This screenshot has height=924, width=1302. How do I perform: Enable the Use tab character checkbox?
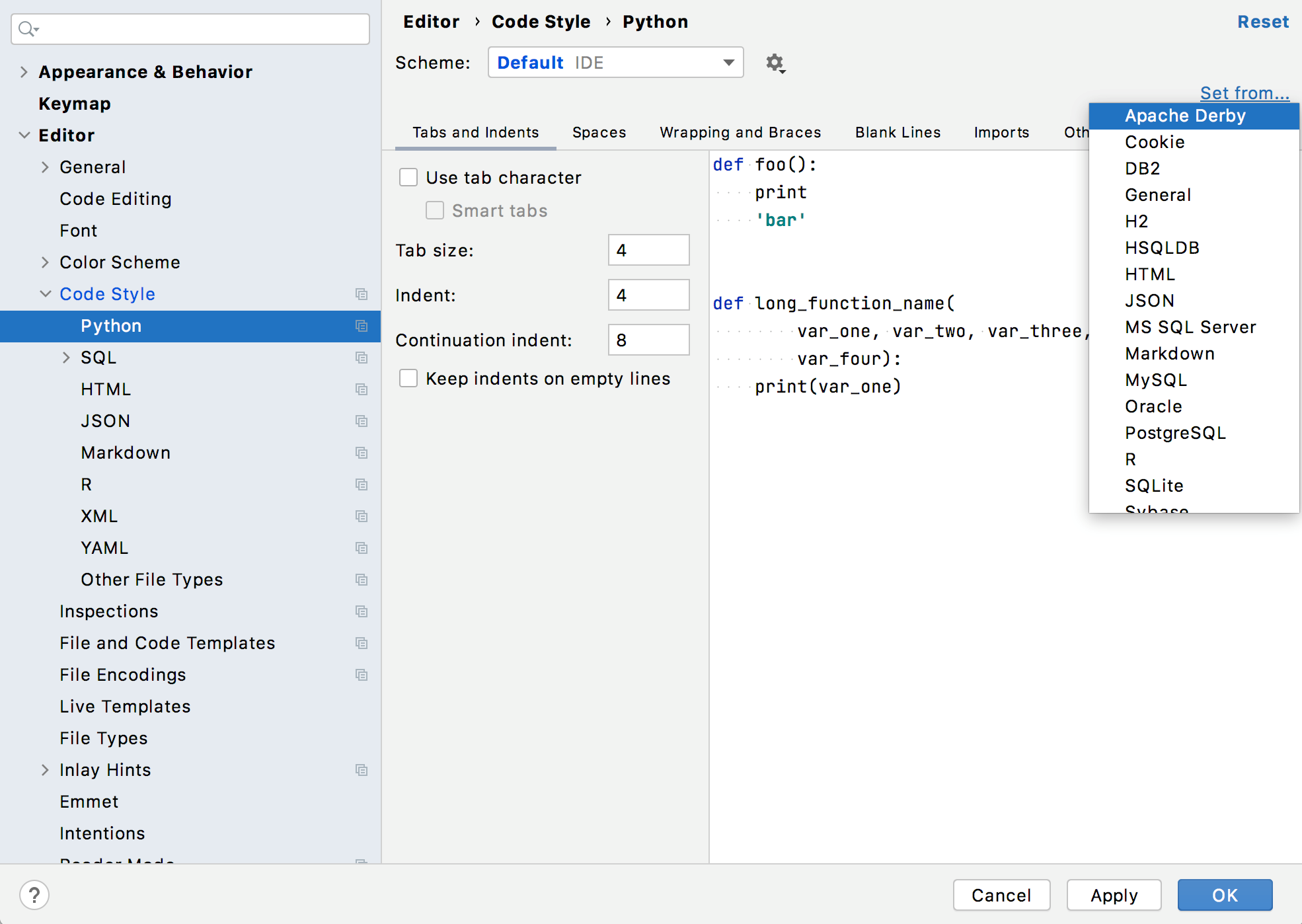pos(408,177)
